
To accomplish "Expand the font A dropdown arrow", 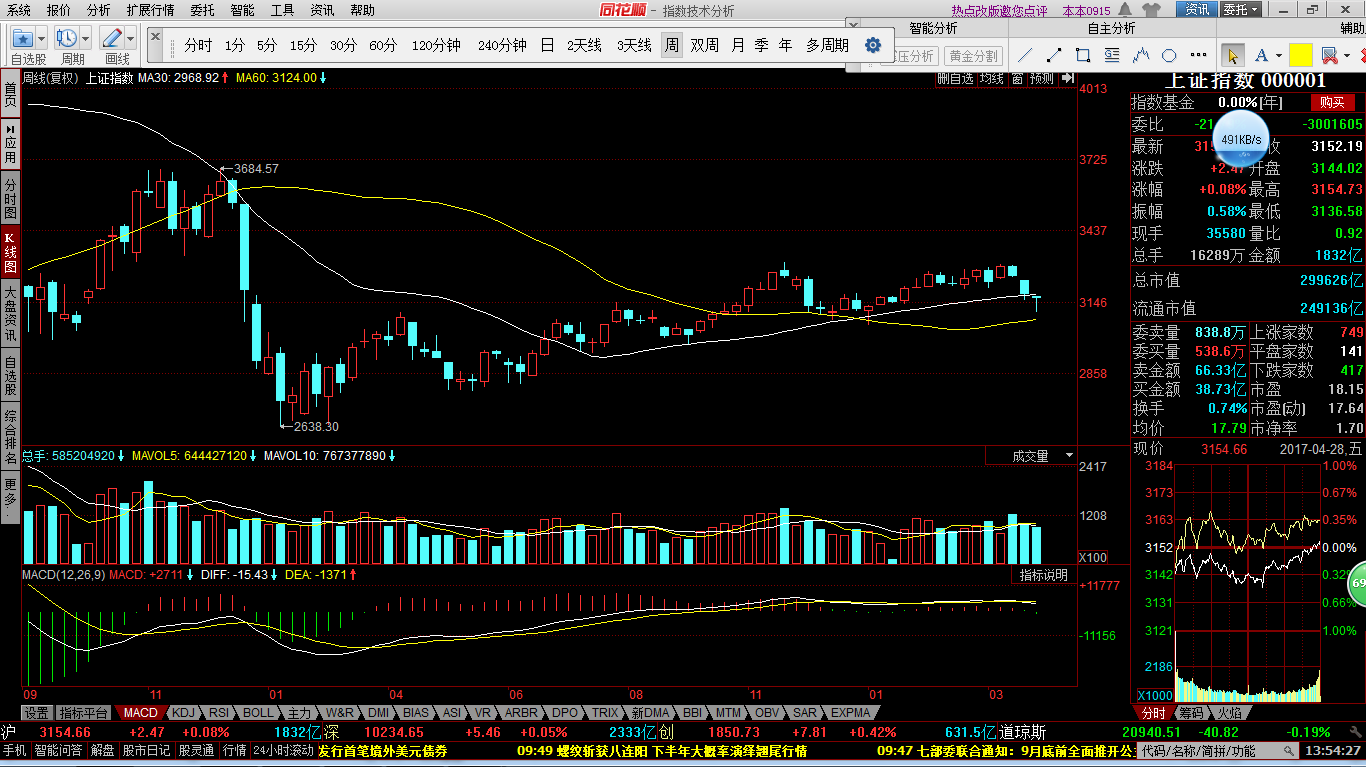I will coord(1279,55).
